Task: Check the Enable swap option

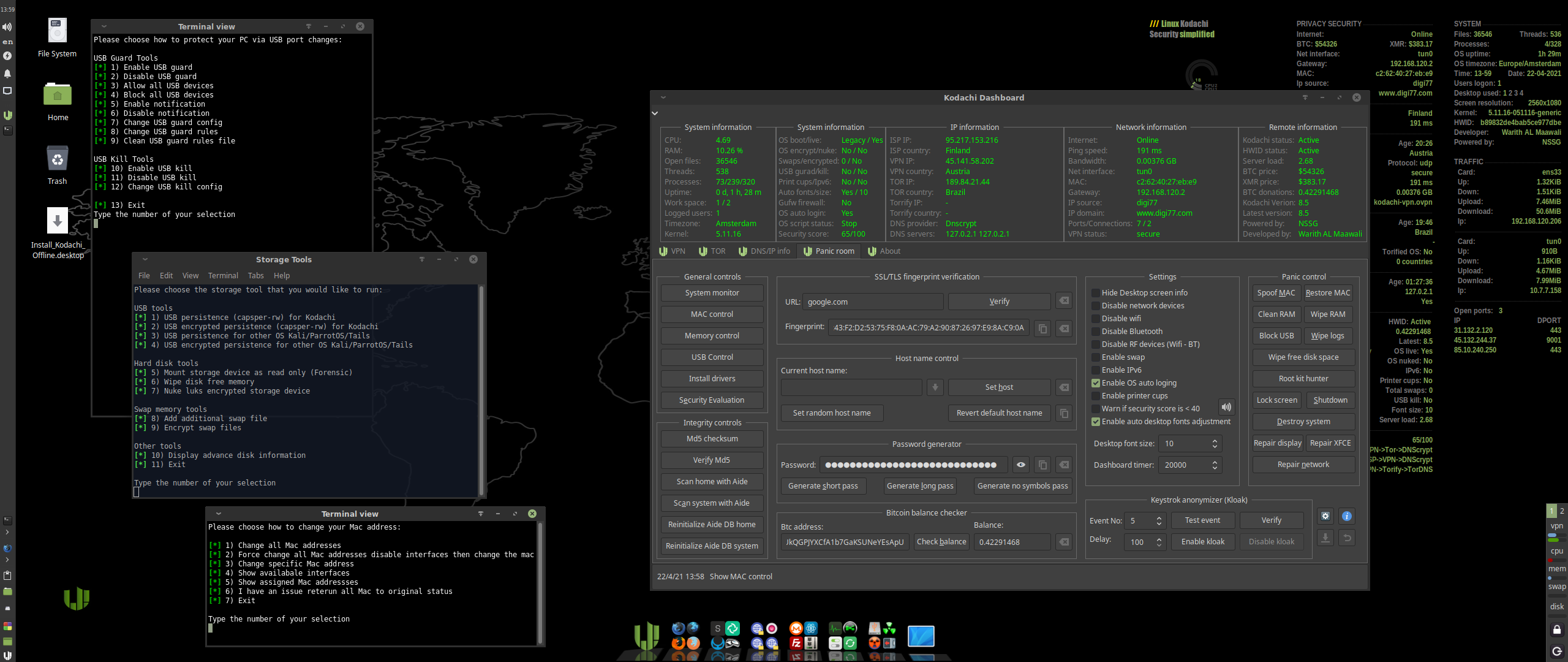Action: [x=1096, y=357]
